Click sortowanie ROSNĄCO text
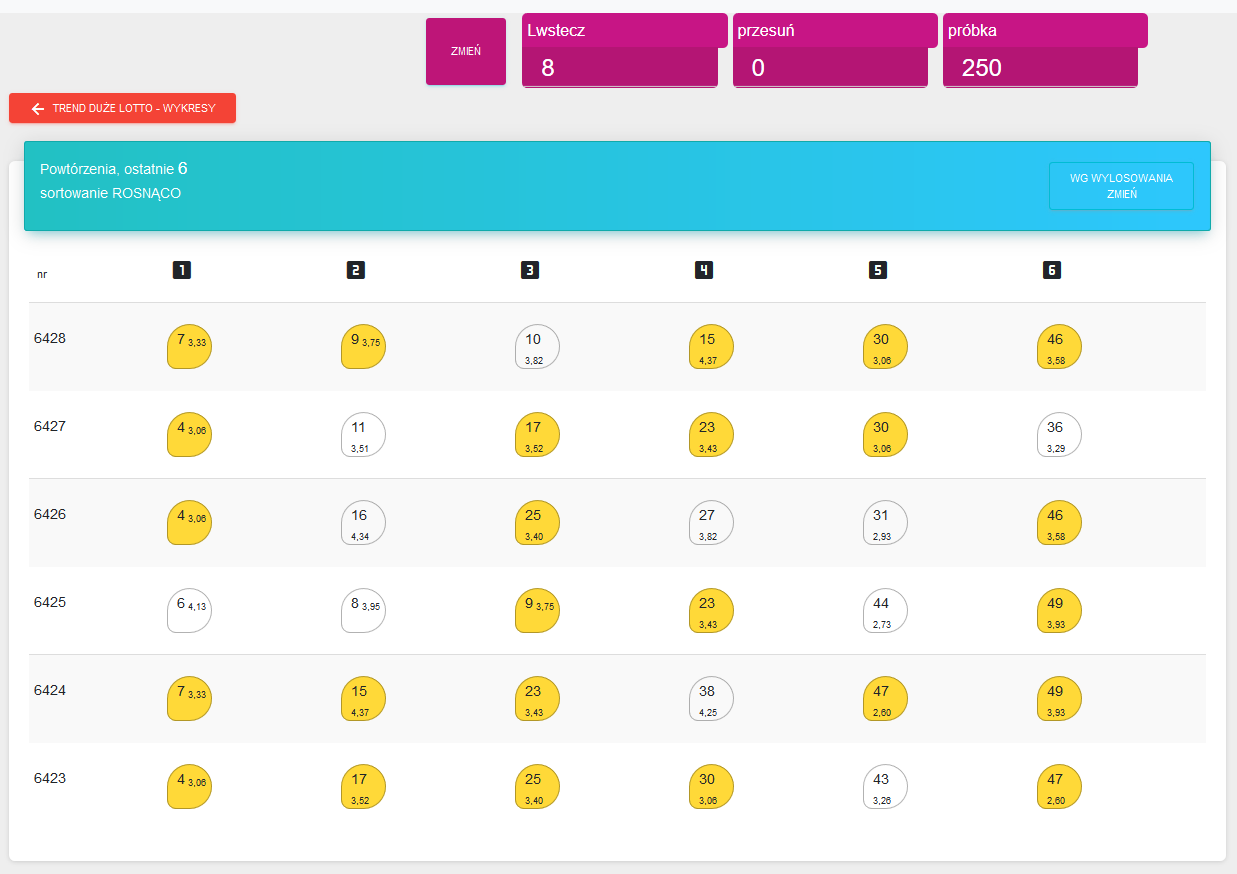The height and width of the screenshot is (874, 1237). pos(111,193)
